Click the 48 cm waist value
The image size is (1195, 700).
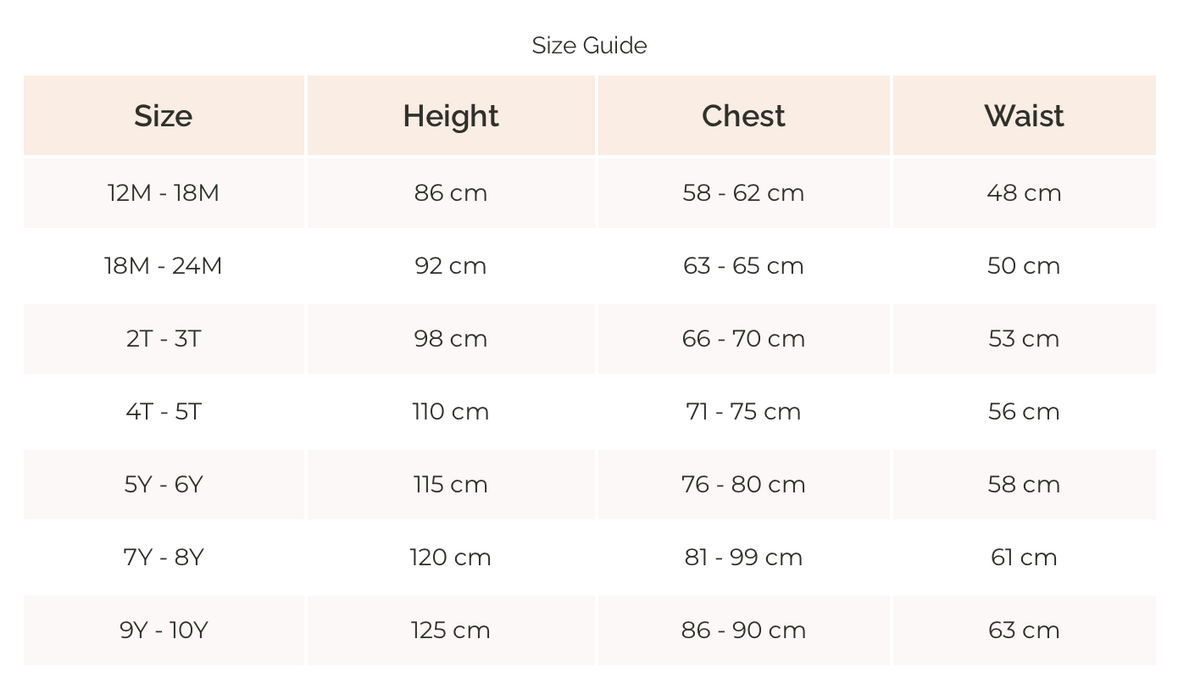[x=1024, y=193]
